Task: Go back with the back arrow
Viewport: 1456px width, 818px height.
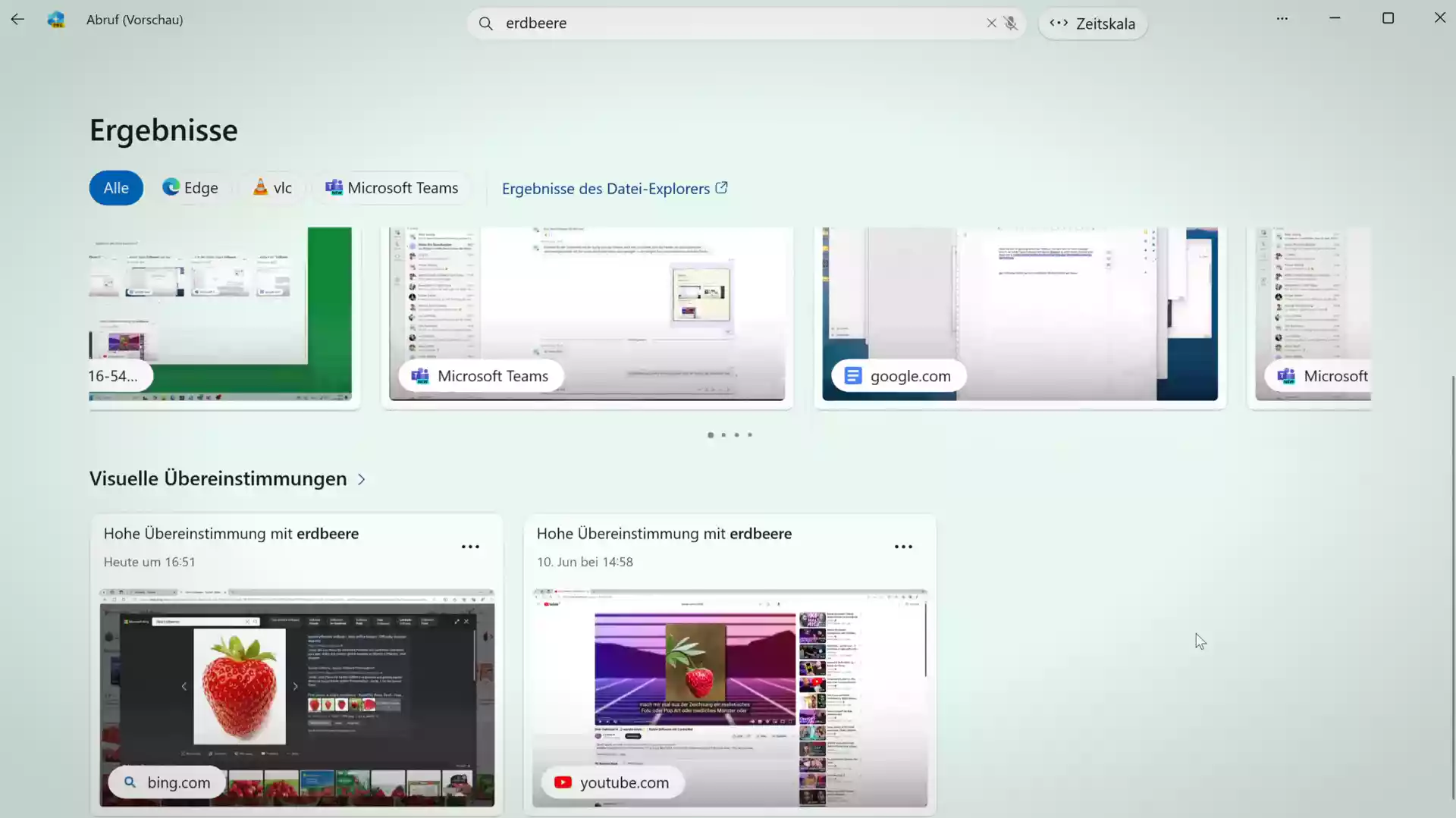Action: tap(17, 20)
